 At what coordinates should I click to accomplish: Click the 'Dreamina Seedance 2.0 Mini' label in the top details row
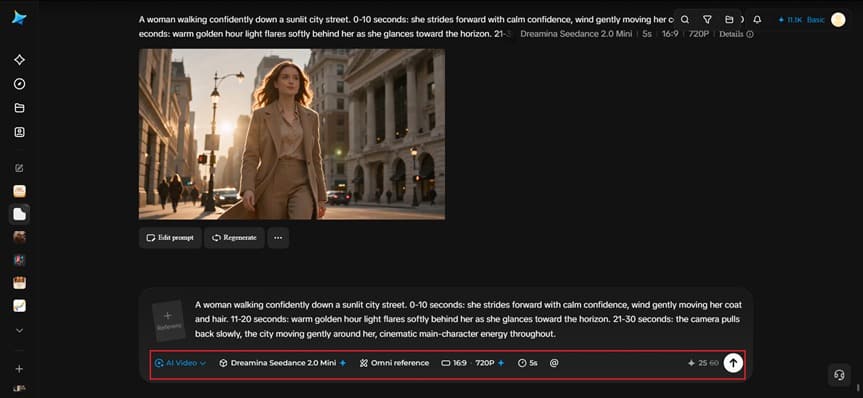point(576,34)
